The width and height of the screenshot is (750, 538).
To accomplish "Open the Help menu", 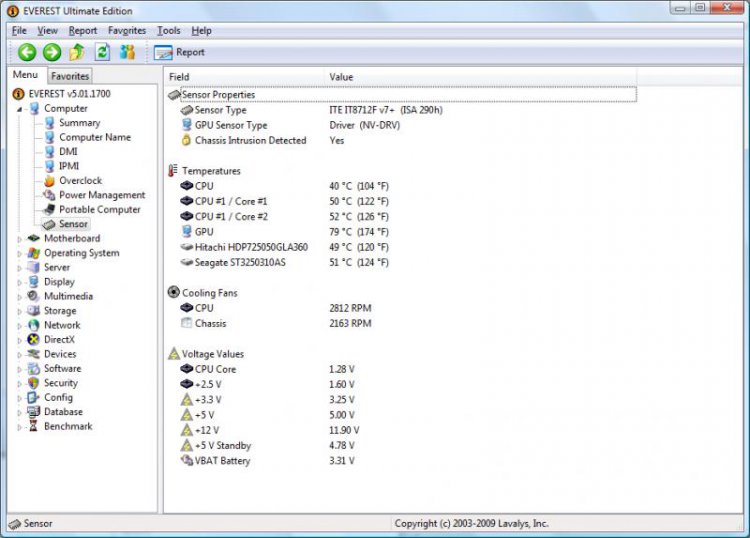I will [201, 31].
